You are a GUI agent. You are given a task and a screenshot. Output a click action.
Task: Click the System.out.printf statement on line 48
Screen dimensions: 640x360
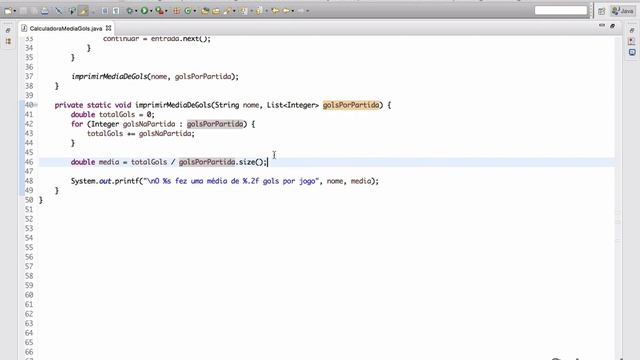pyautogui.click(x=224, y=181)
